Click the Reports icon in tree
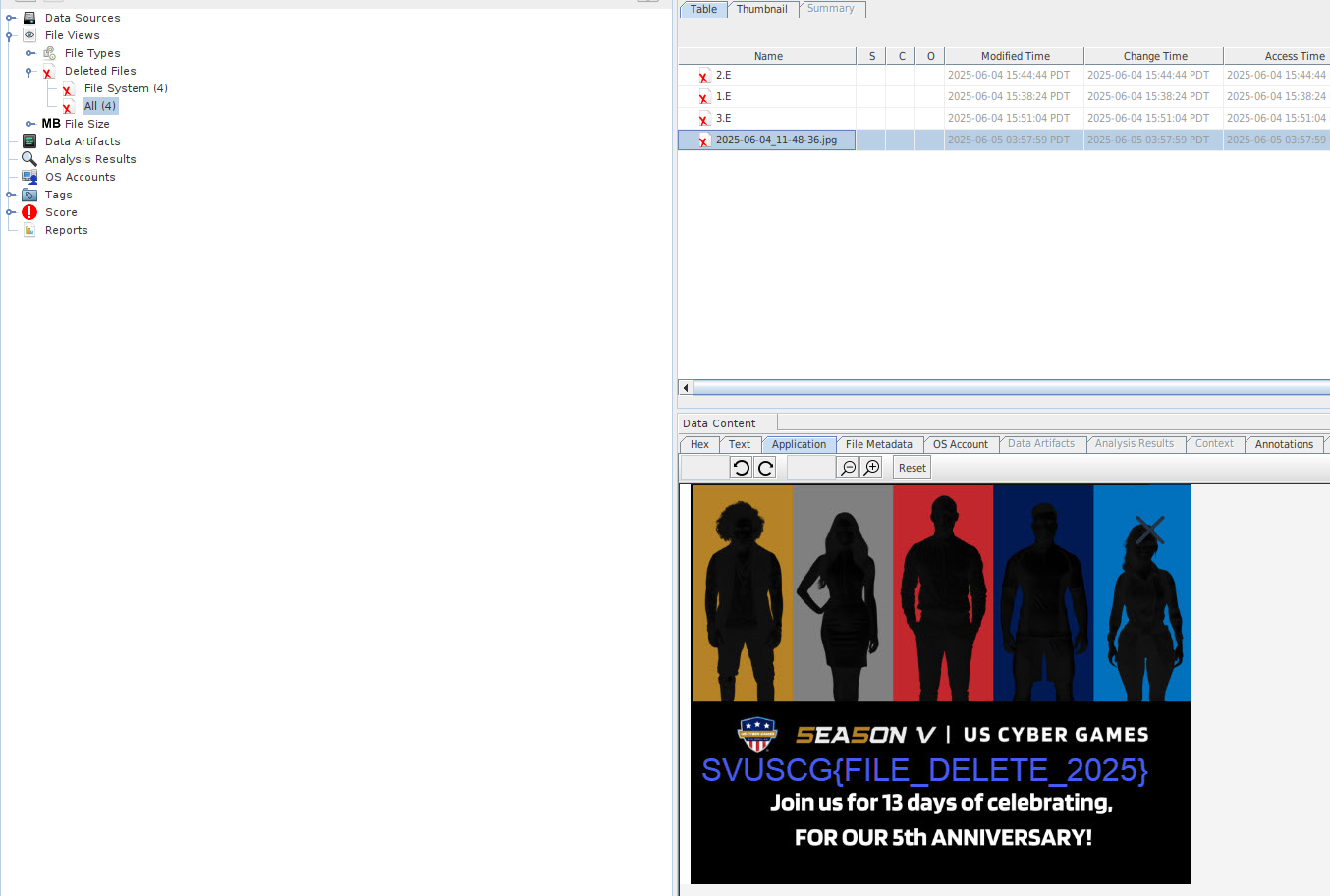 pyautogui.click(x=29, y=230)
